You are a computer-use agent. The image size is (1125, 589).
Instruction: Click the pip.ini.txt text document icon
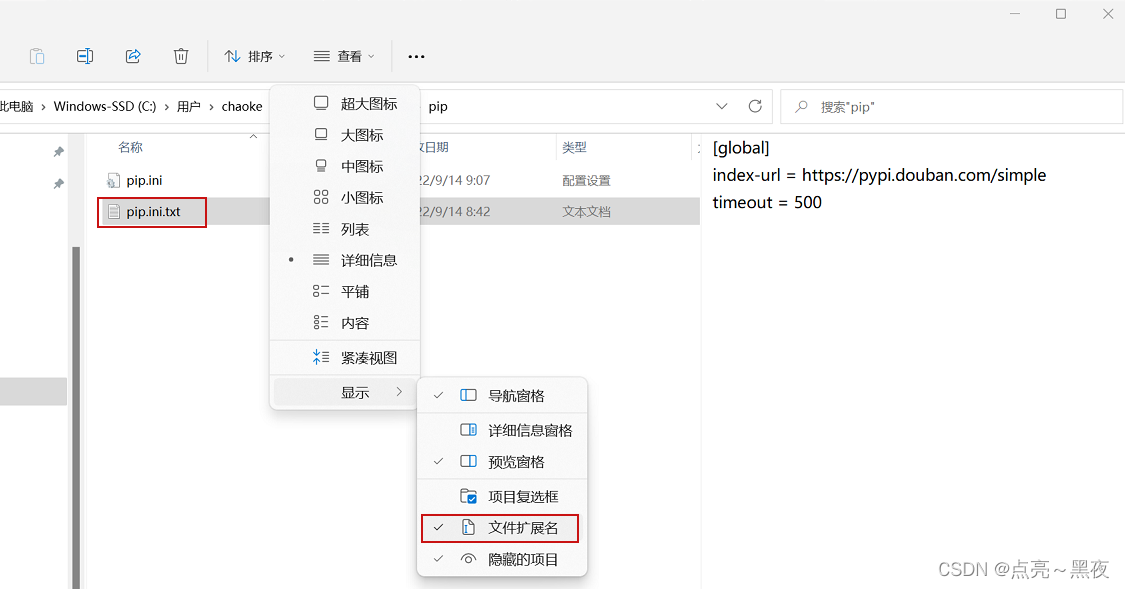113,212
